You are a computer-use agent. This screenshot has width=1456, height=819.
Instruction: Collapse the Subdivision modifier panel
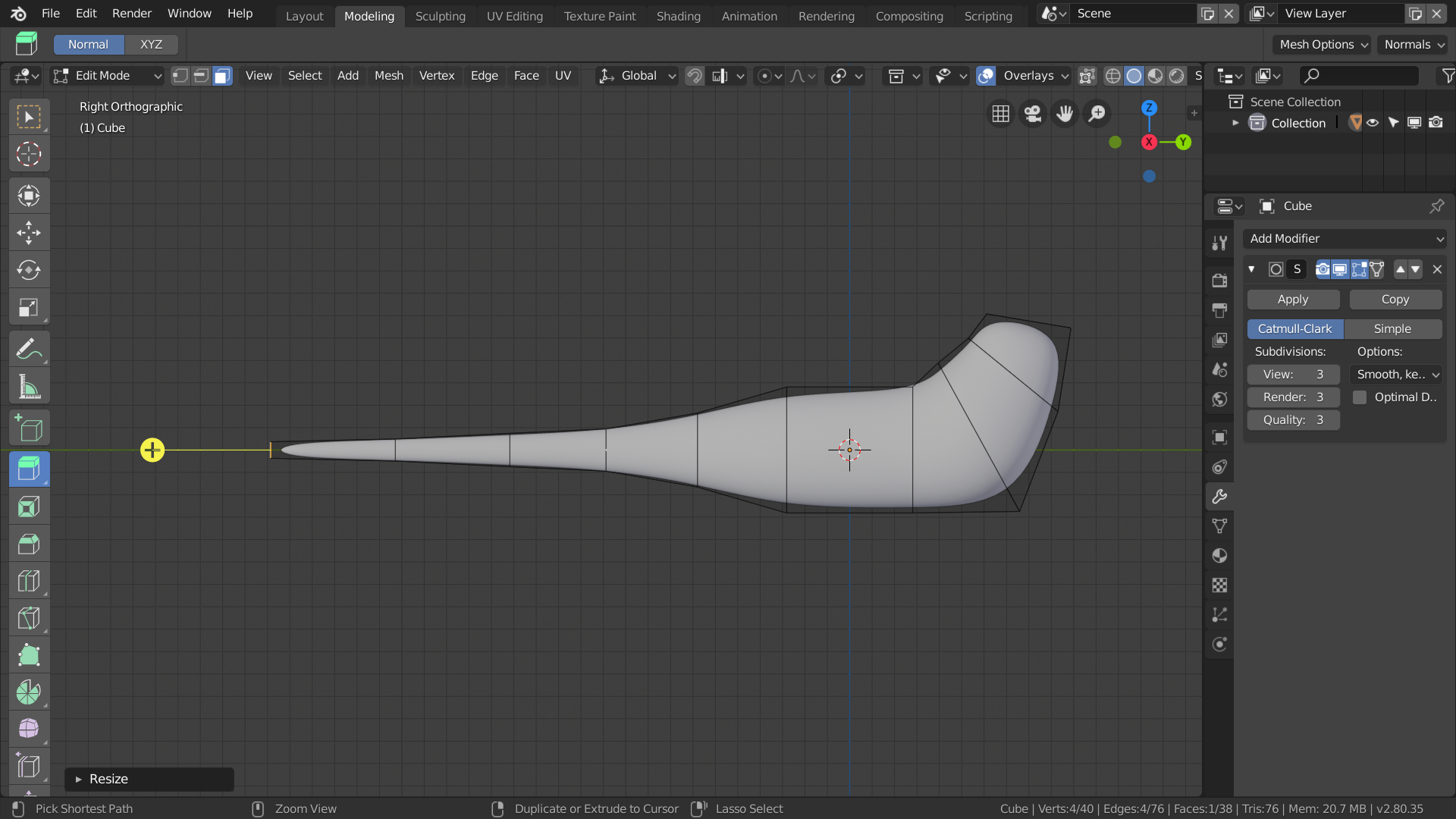tap(1251, 269)
